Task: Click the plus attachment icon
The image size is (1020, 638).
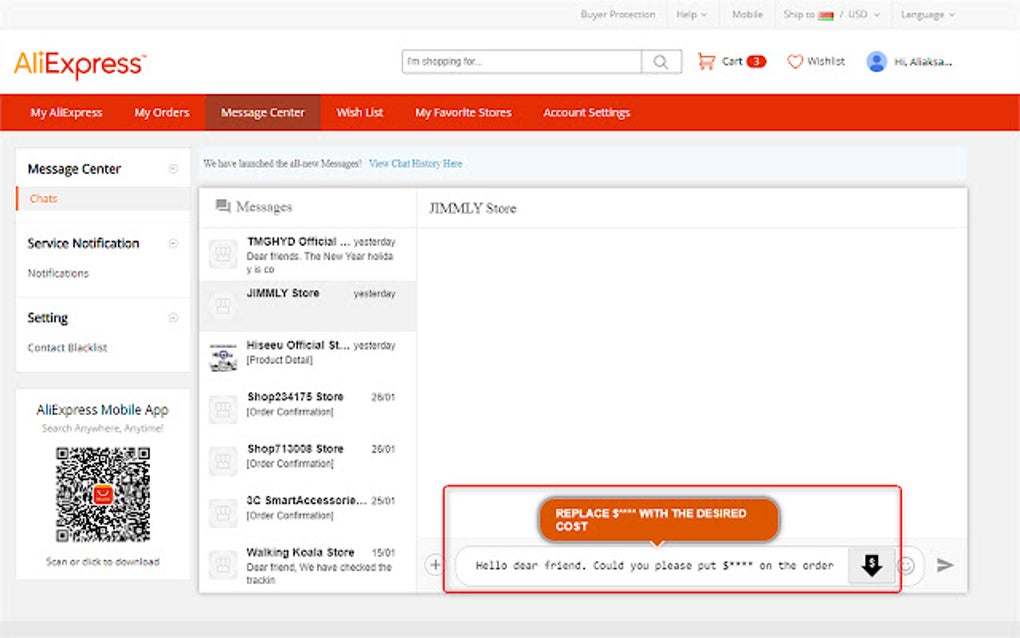Action: tap(435, 565)
